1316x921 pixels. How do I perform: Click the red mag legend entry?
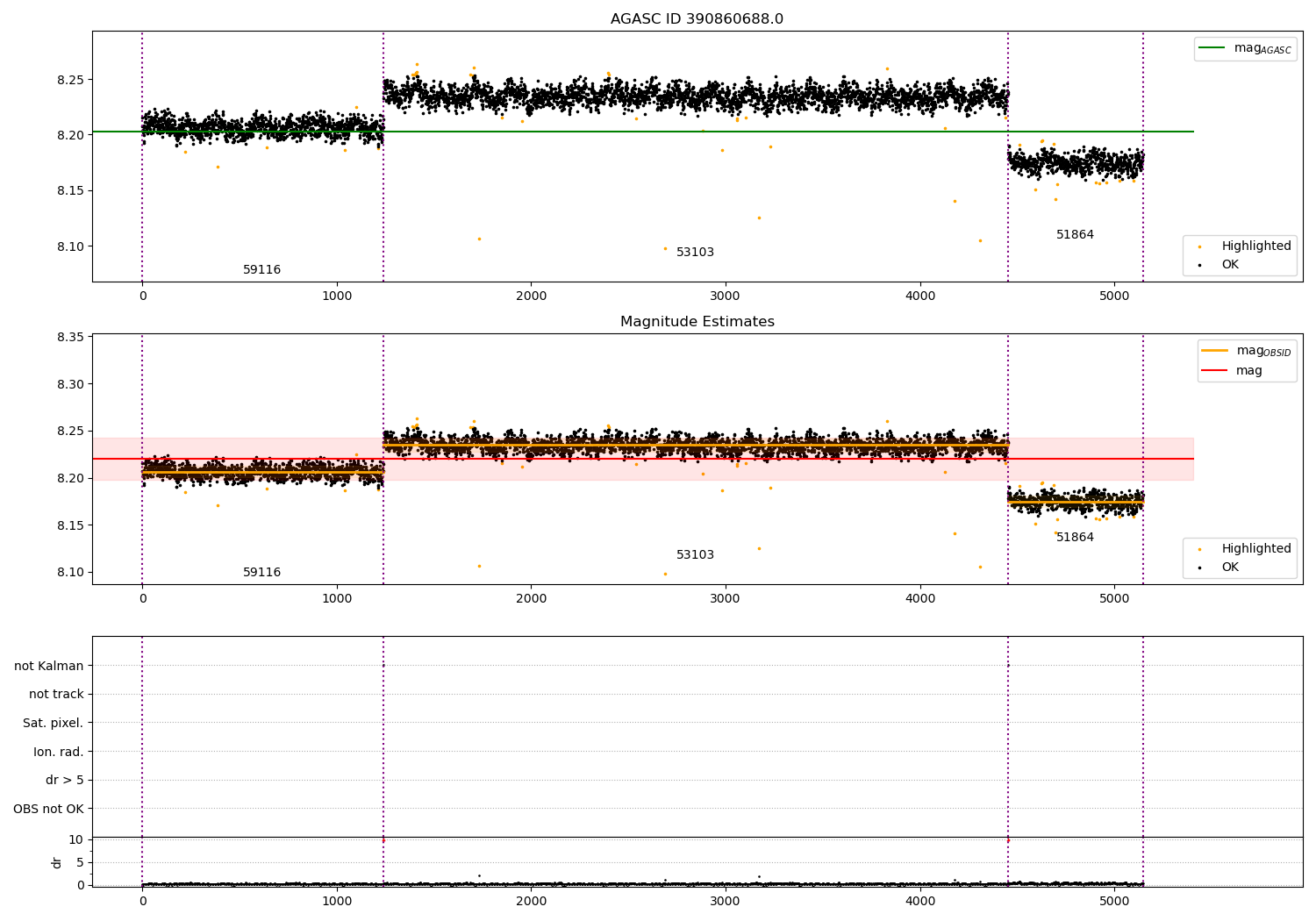pos(1233,370)
